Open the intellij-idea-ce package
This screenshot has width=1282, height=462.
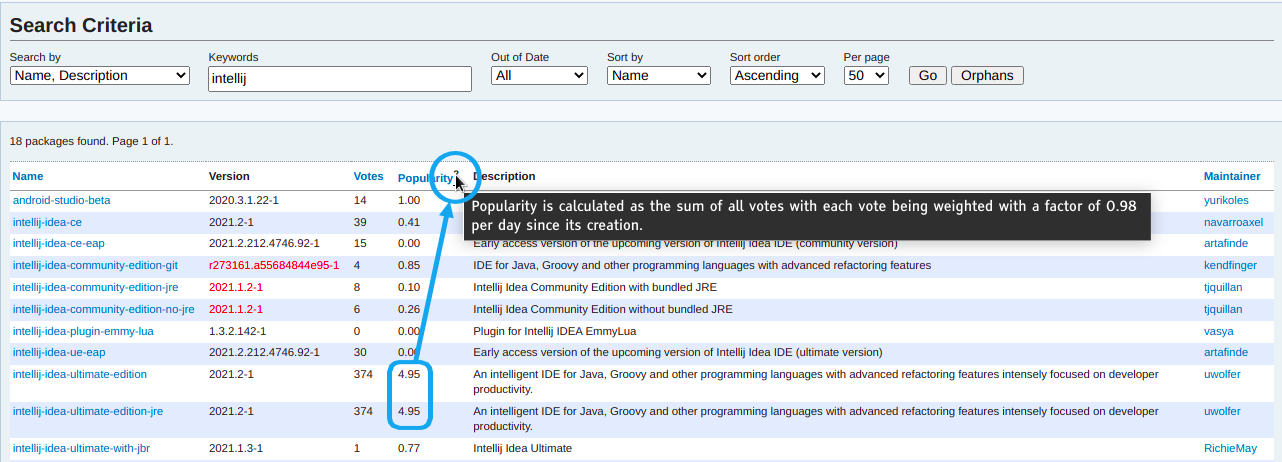[47, 222]
